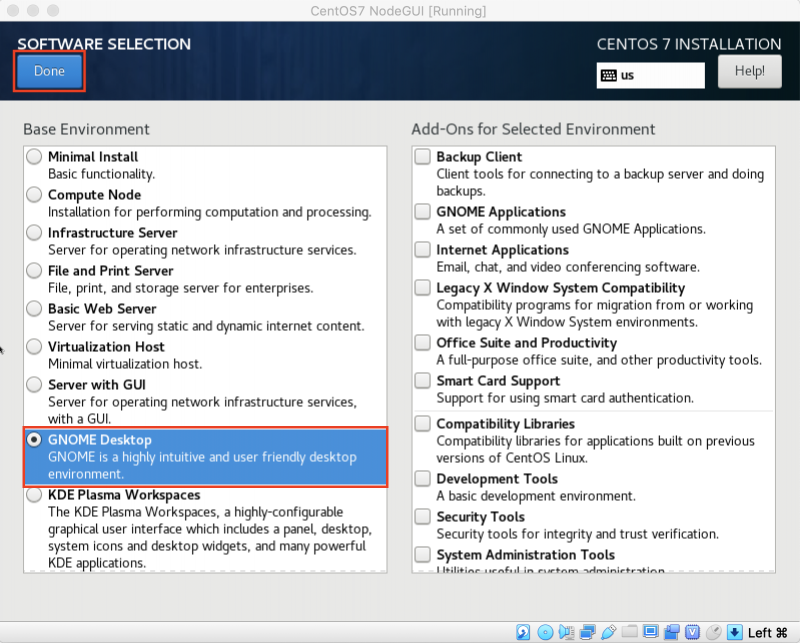Click the CPU virtualization chip icon
The image size is (800, 643).
[692, 632]
